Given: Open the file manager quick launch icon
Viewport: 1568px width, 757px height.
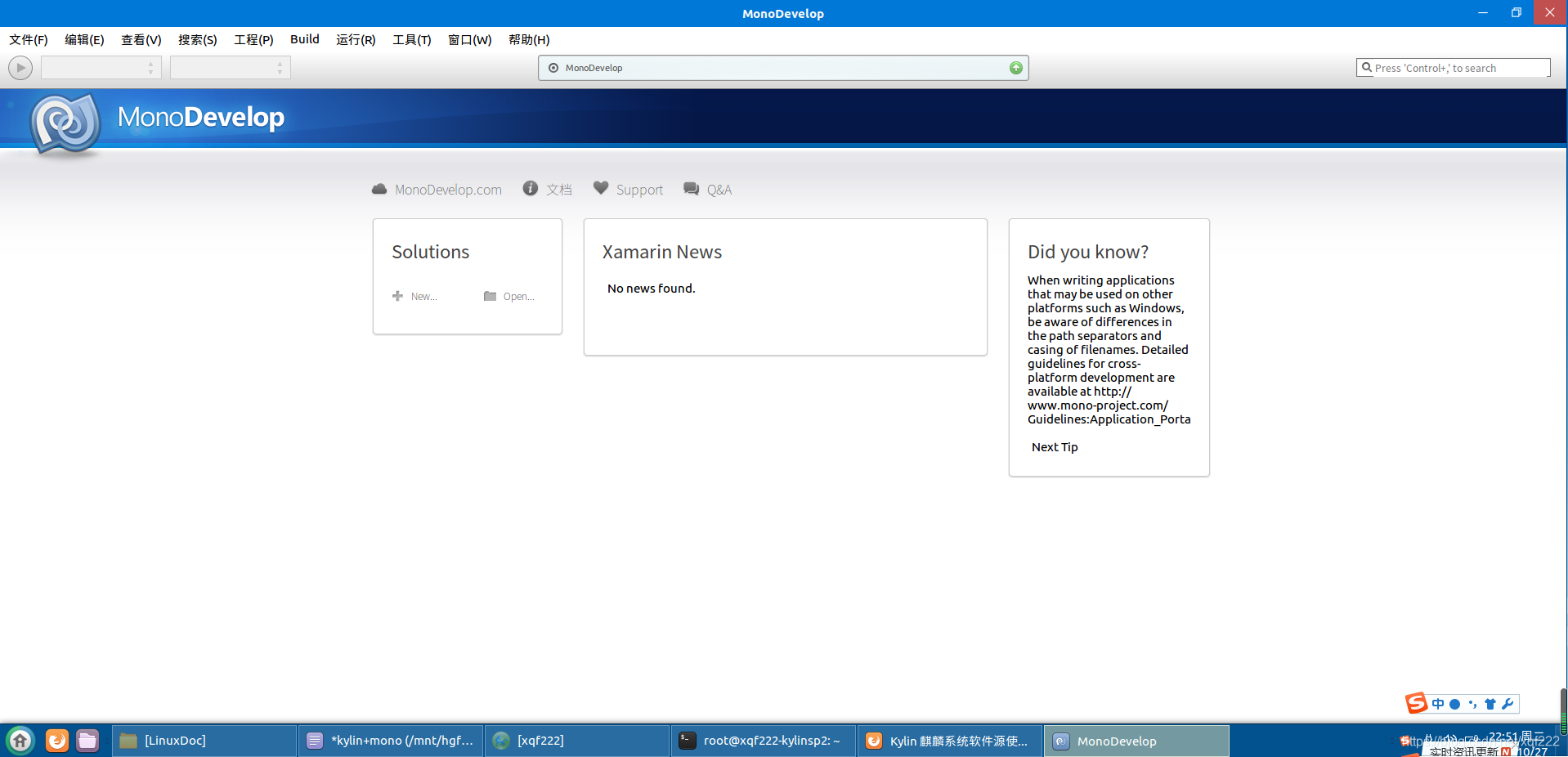Looking at the screenshot, I should pyautogui.click(x=87, y=741).
